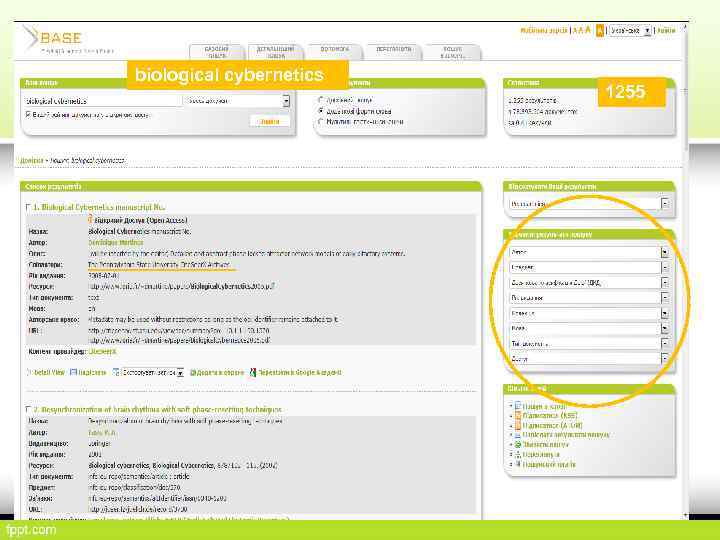The image size is (720, 540).
Task: Click the Google Scholar icon under result 1
Action: point(253,372)
